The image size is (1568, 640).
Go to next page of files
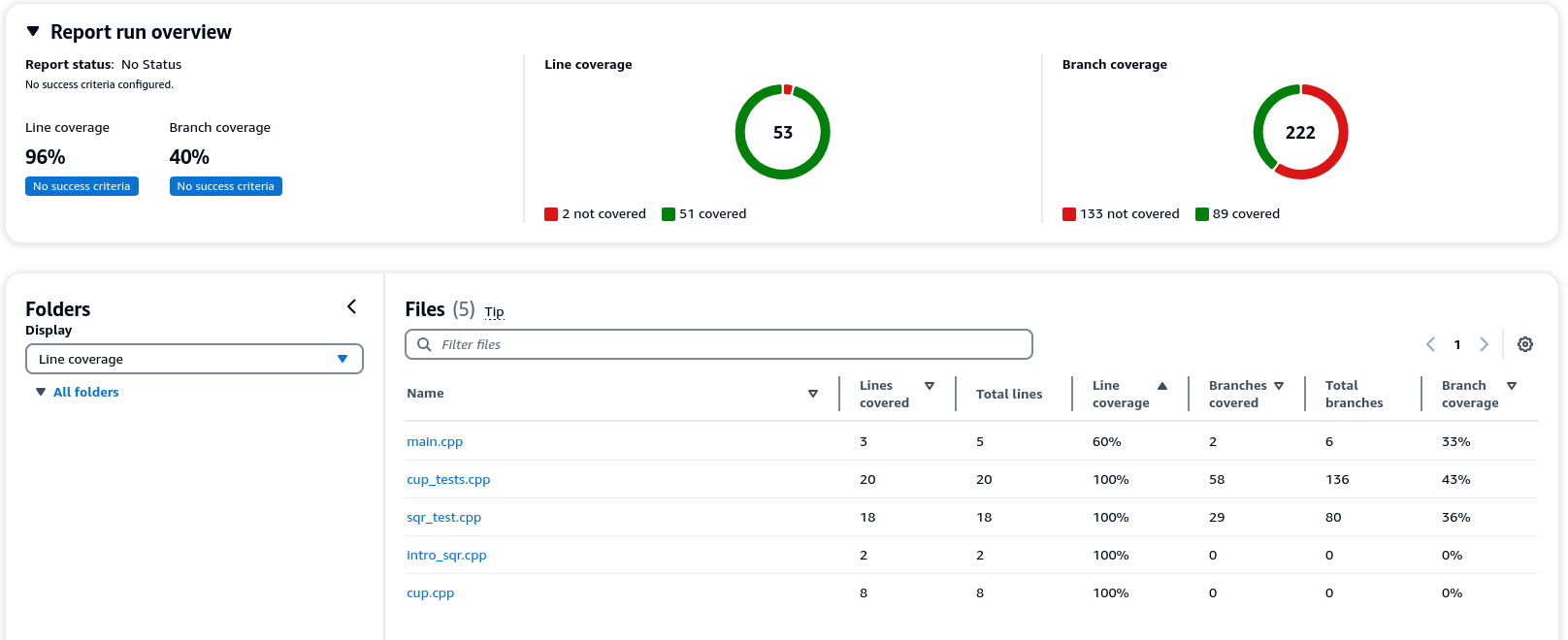[x=1484, y=344]
